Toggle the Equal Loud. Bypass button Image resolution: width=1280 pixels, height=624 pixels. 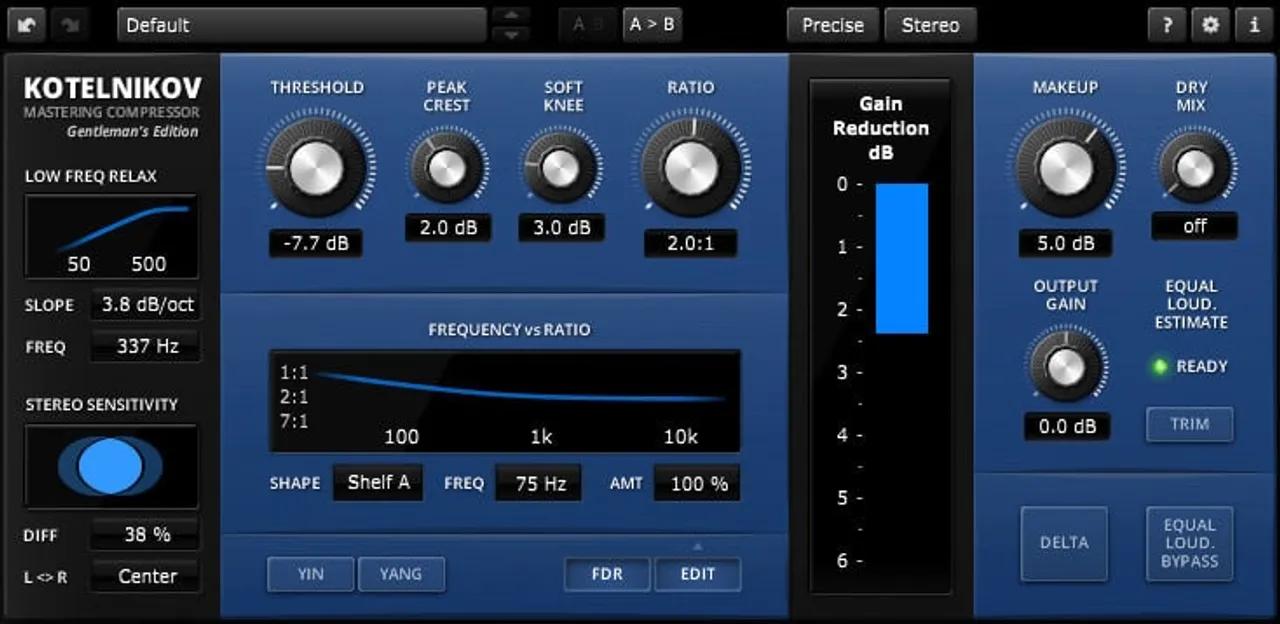1190,543
